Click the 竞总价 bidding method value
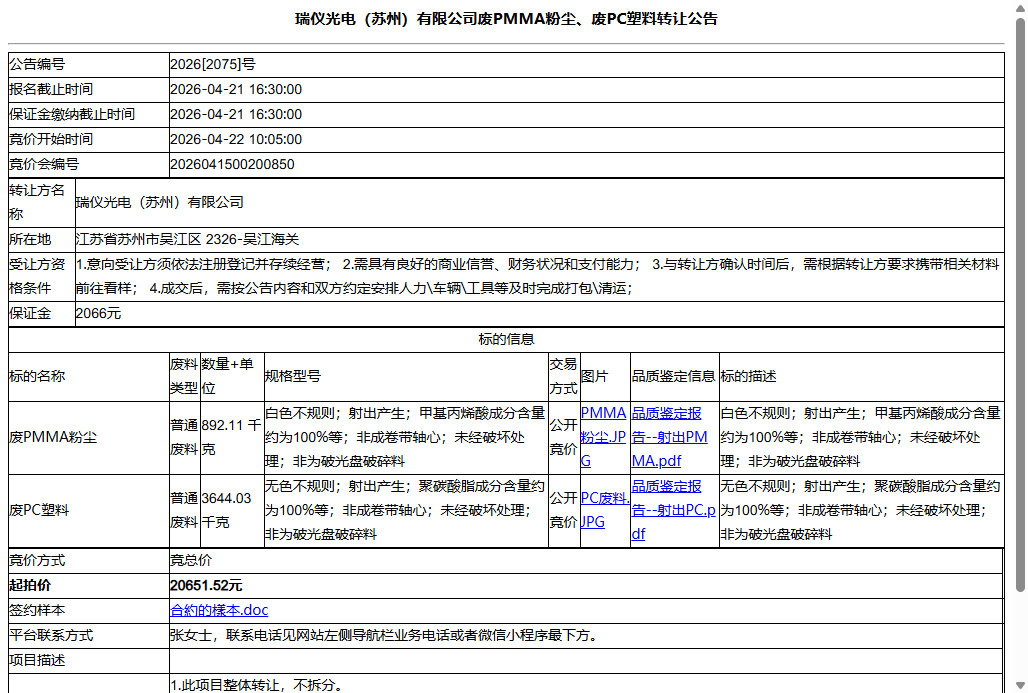Viewport: 1028px width, 693px height. coord(191,561)
